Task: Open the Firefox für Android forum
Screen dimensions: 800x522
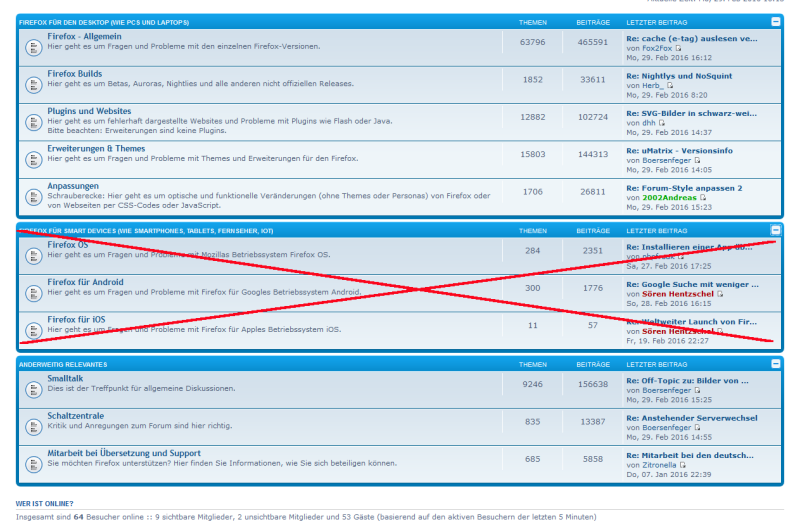Action: [x=85, y=282]
